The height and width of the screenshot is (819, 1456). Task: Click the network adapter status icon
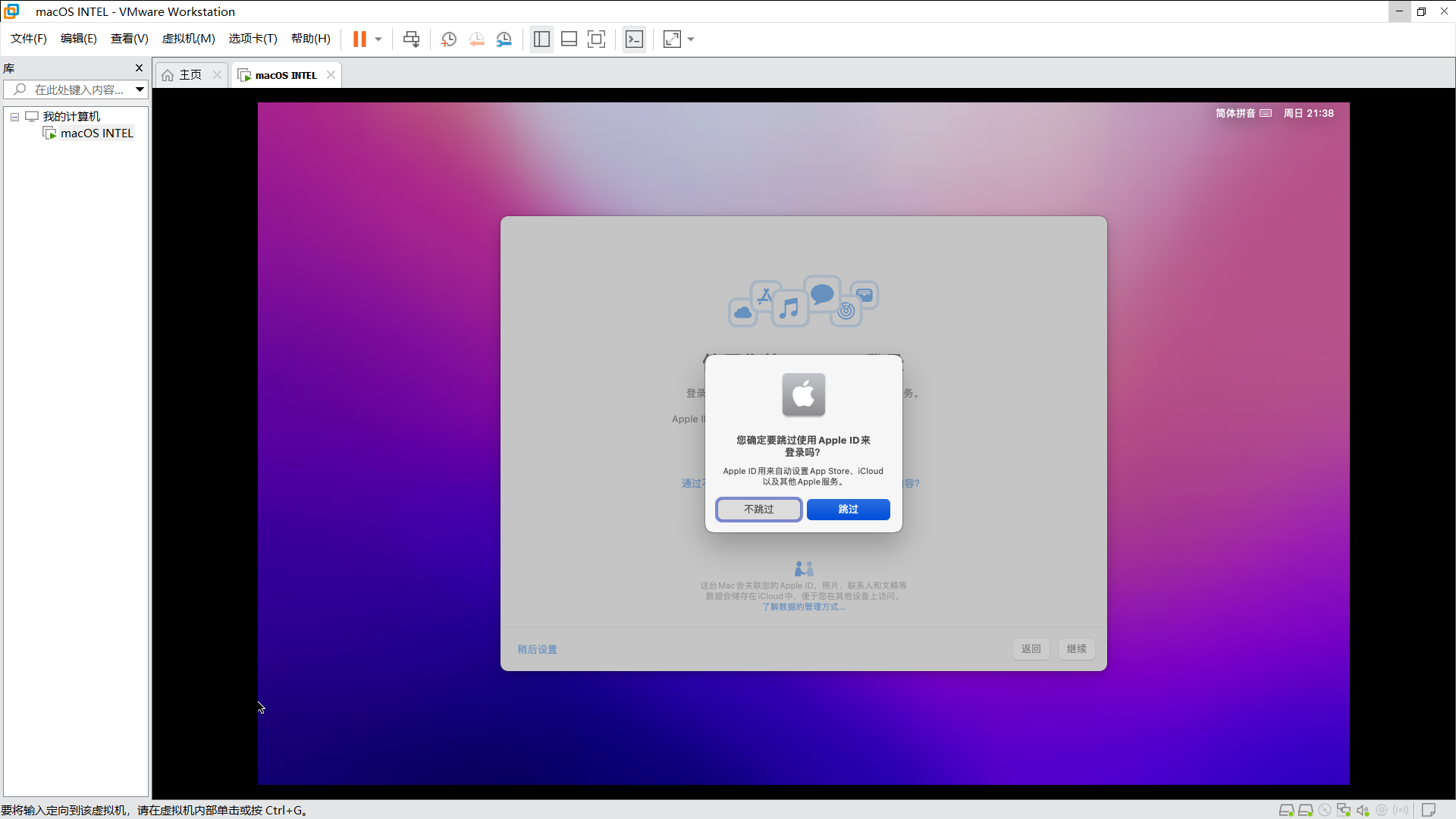tap(1344, 810)
